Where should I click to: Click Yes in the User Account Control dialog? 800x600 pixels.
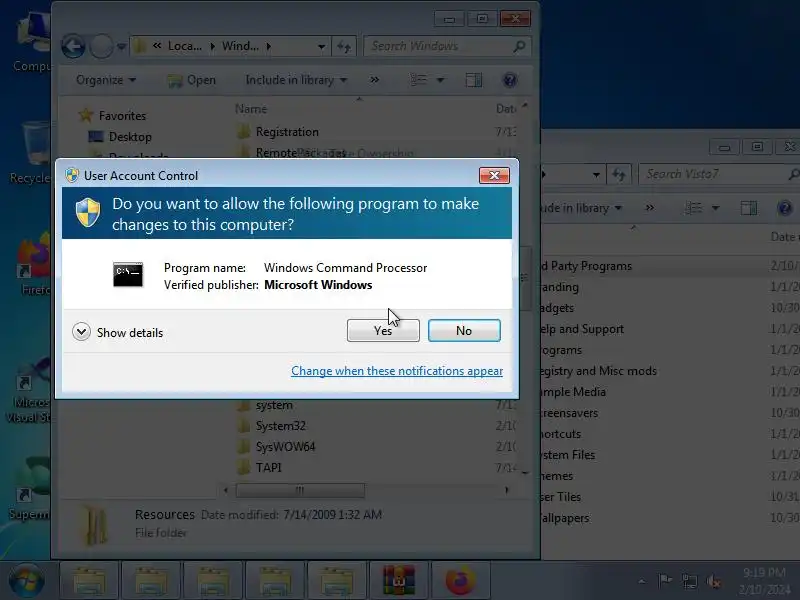coord(383,331)
